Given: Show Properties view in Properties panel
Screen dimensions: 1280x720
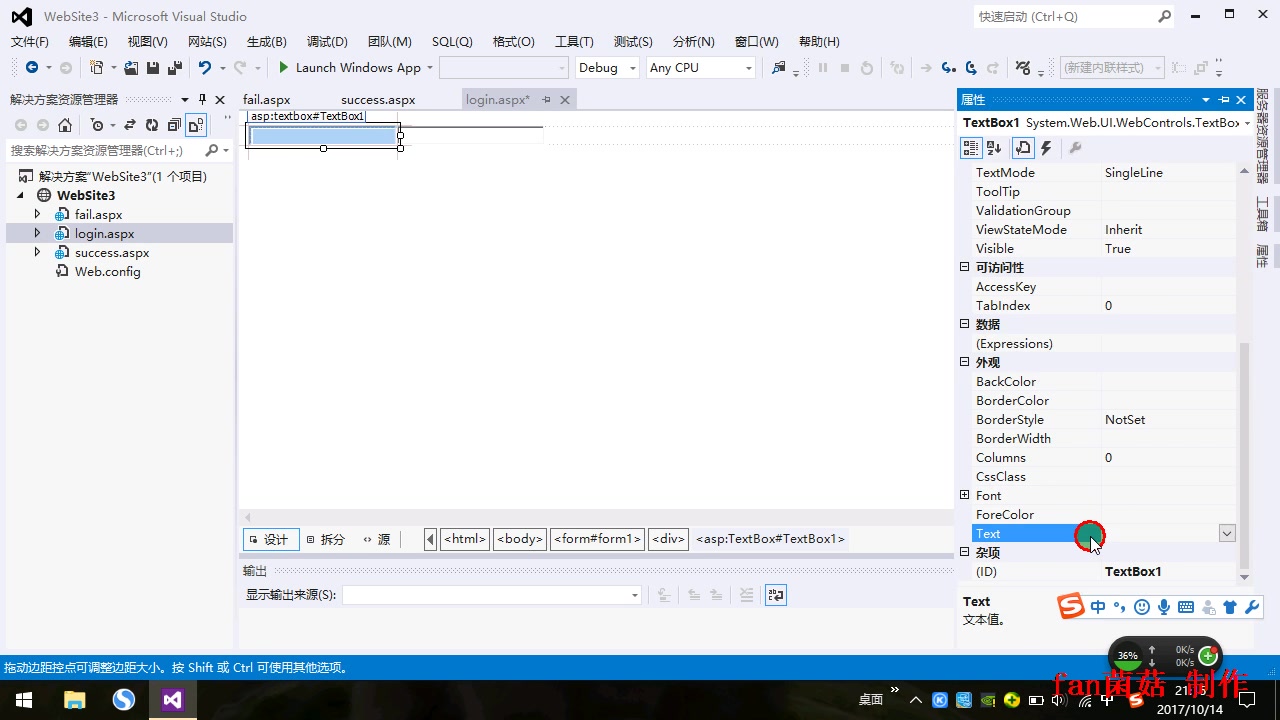Looking at the screenshot, I should pos(1023,148).
